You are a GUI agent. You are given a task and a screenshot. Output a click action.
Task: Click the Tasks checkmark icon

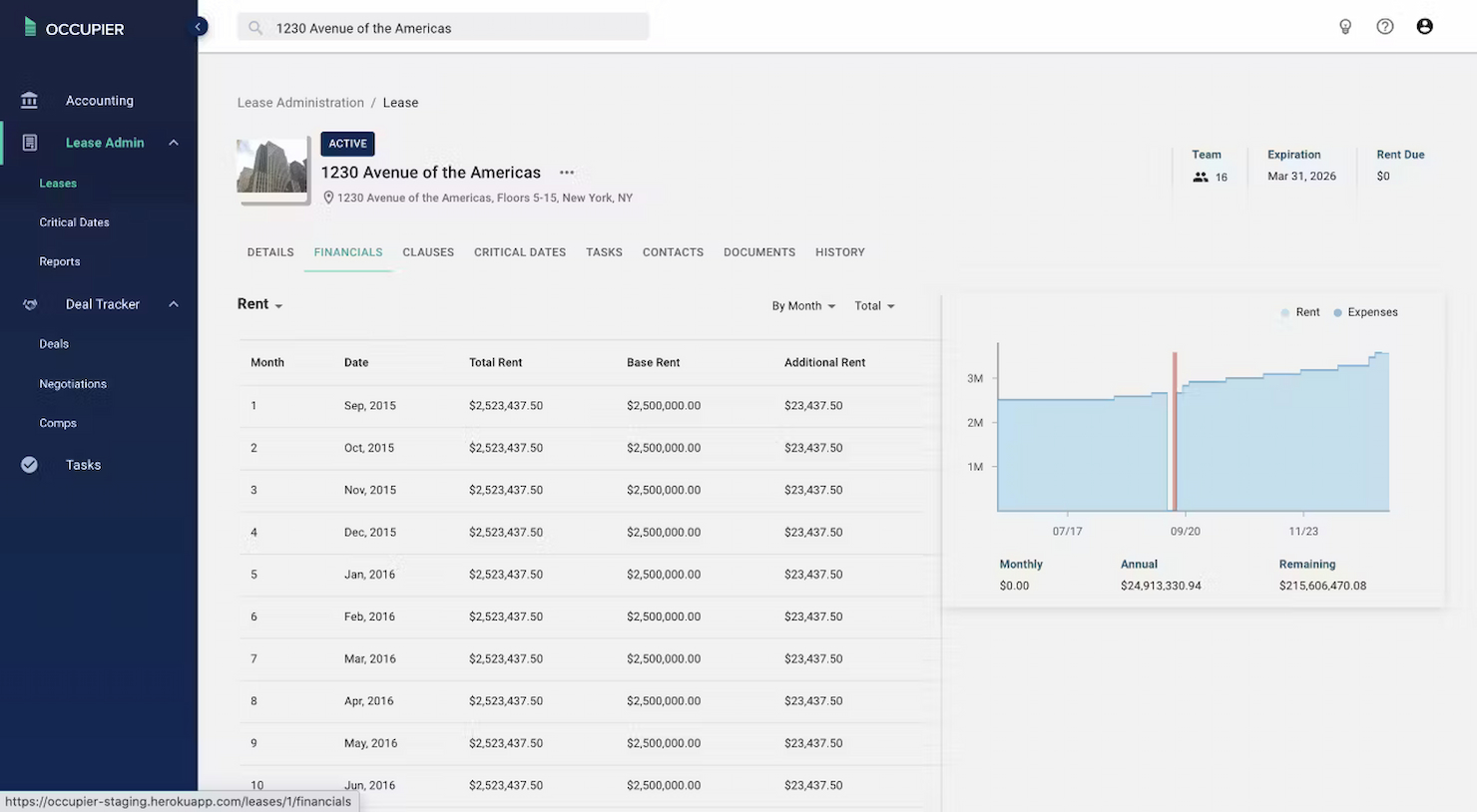(29, 464)
